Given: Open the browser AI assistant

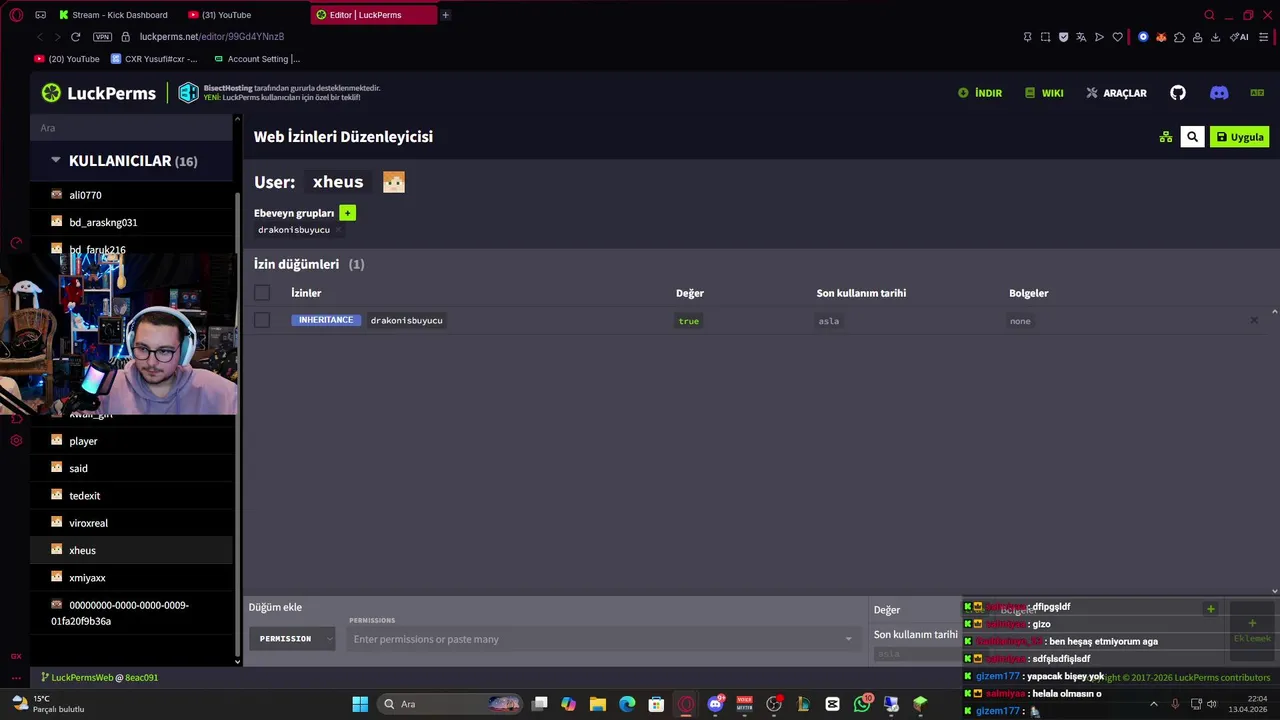Looking at the screenshot, I should pyautogui.click(x=1240, y=37).
